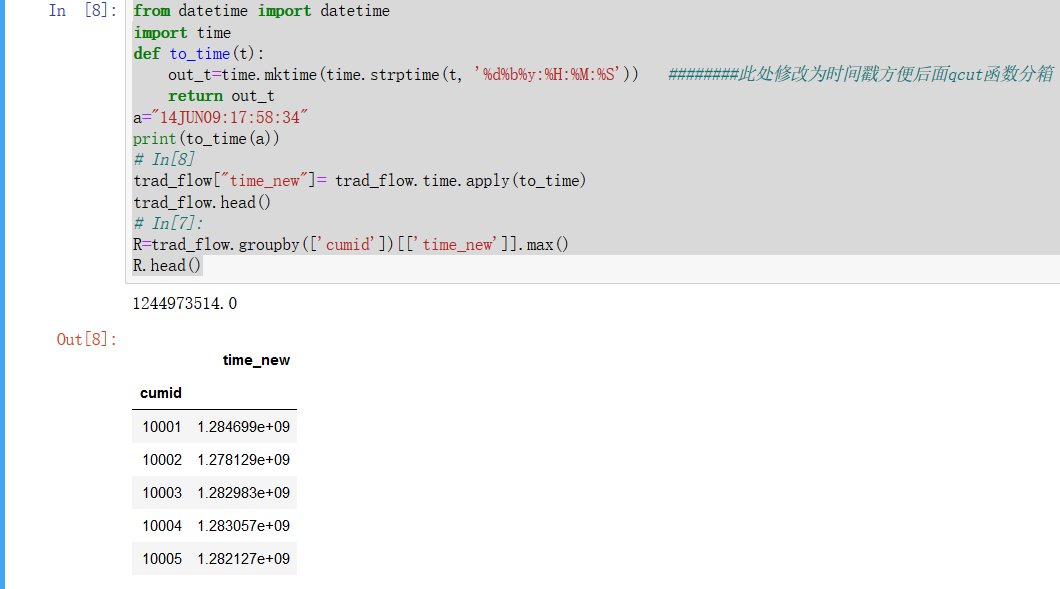Click the index value 10005
Image resolution: width=1060 pixels, height=589 pixels.
(x=162, y=559)
